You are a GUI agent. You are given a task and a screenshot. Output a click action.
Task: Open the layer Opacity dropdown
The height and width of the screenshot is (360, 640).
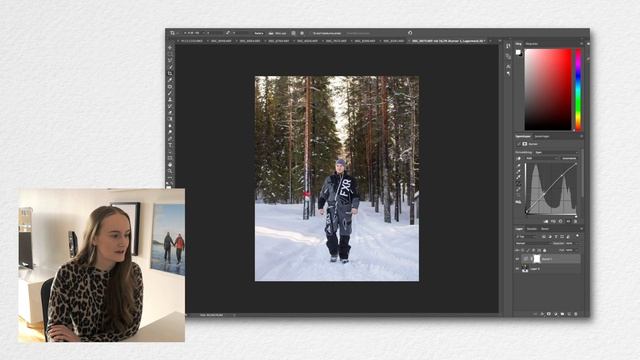click(x=571, y=243)
